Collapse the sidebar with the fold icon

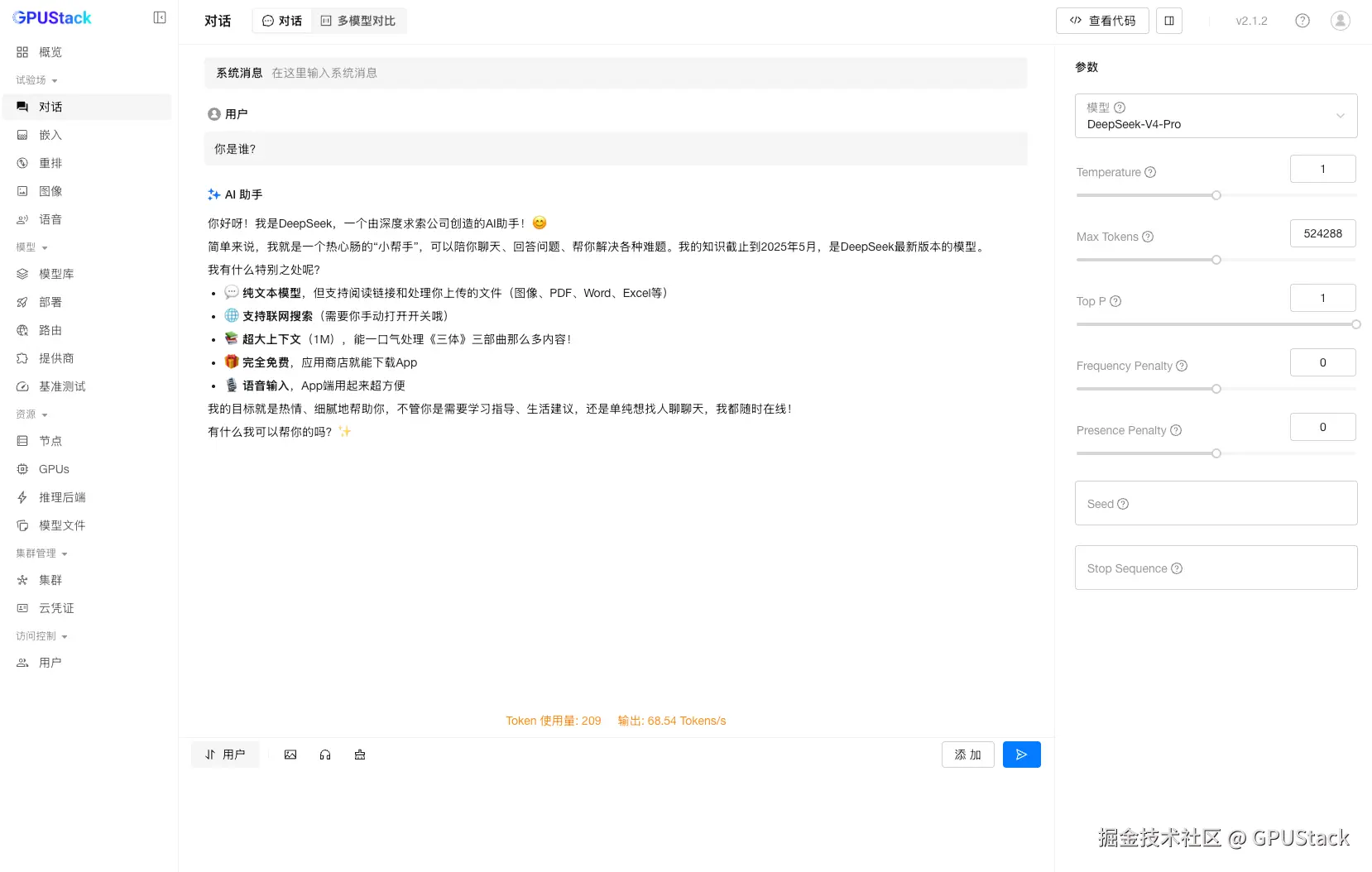click(x=160, y=17)
